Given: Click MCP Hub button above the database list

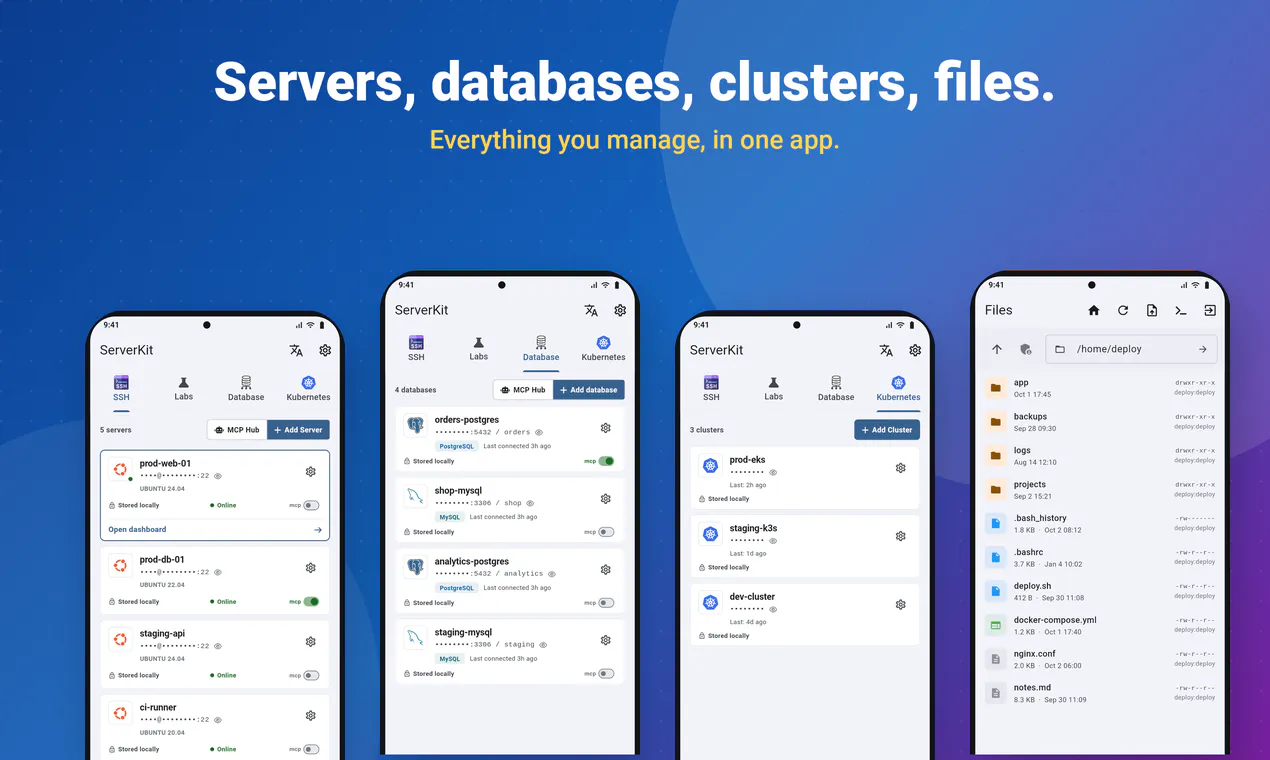Looking at the screenshot, I should (x=523, y=390).
